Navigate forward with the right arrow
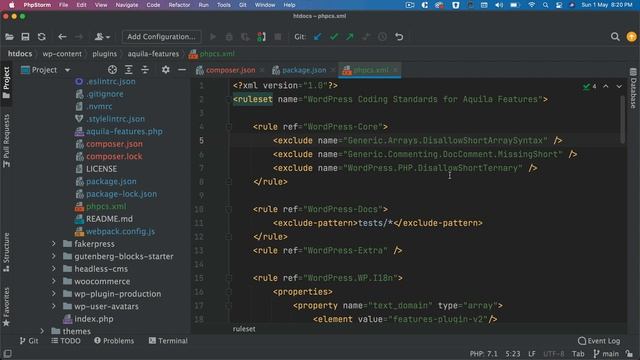This screenshot has height=360, width=640. (x=79, y=37)
